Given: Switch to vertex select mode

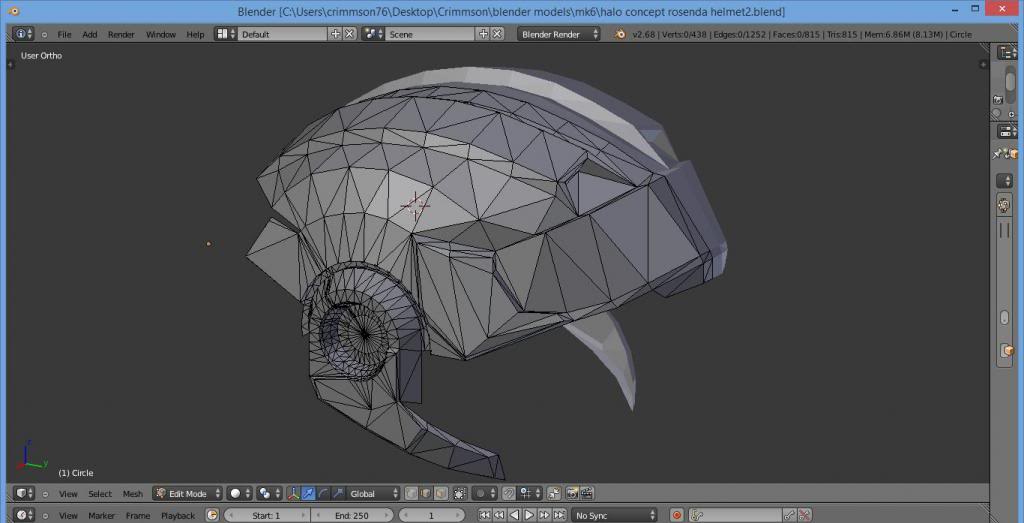Looking at the screenshot, I should tap(411, 494).
